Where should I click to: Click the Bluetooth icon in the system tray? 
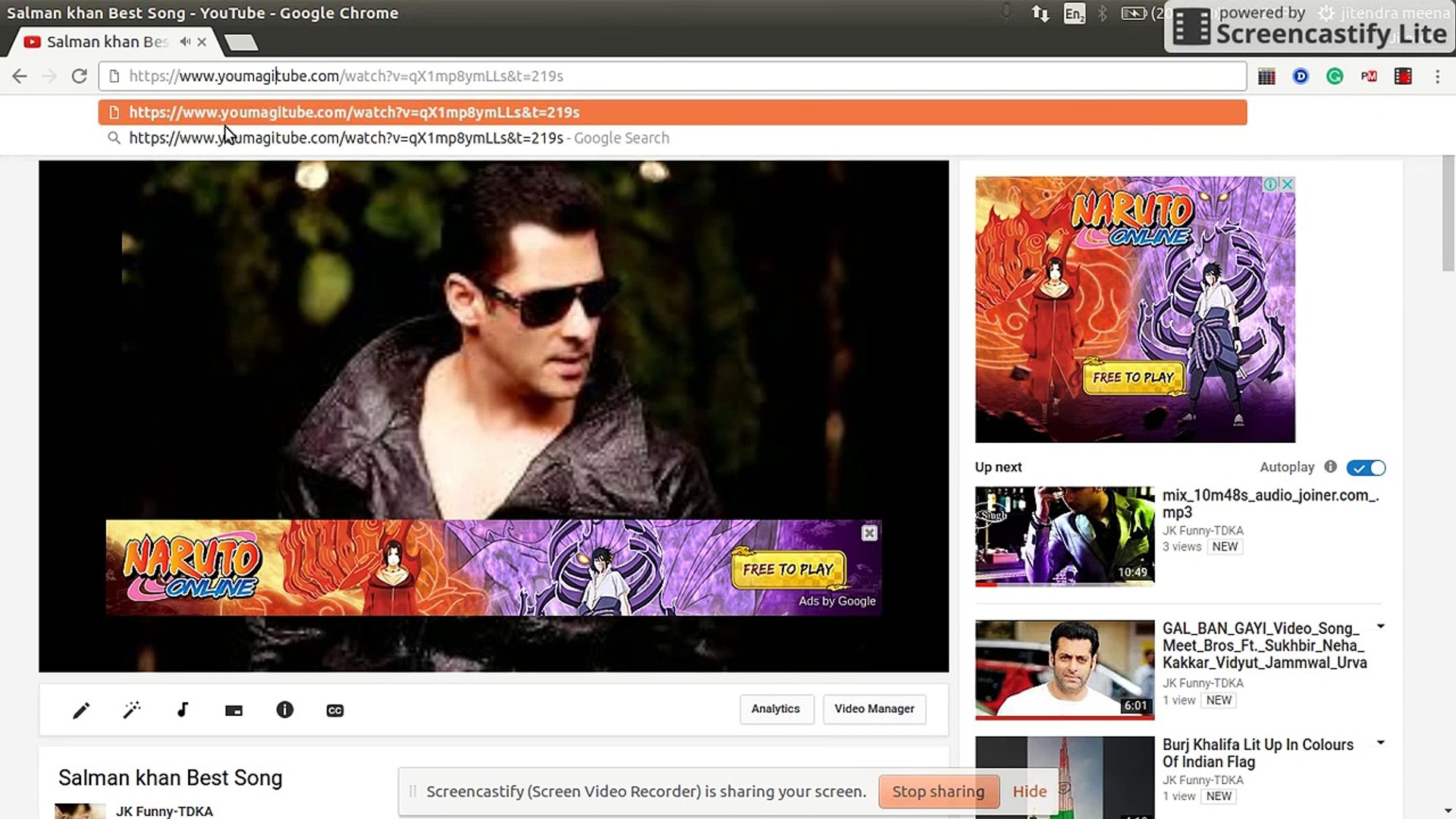coord(1103,13)
